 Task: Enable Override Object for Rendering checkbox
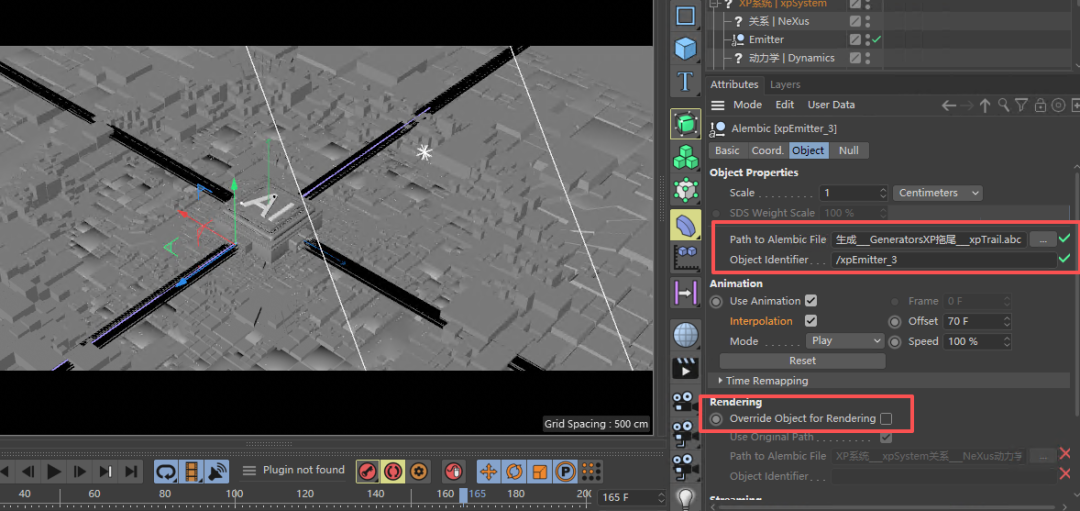pos(886,419)
